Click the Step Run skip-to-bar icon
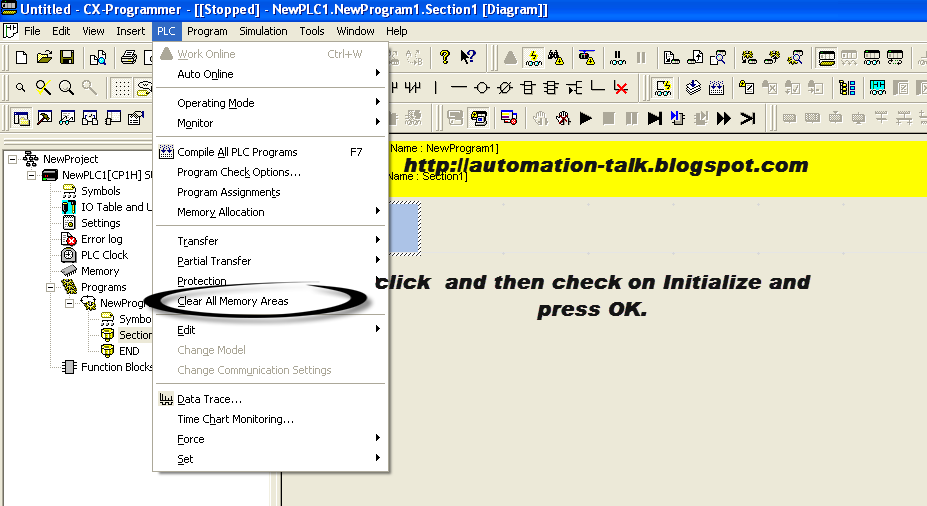Image resolution: width=927 pixels, height=506 pixels. point(654,118)
